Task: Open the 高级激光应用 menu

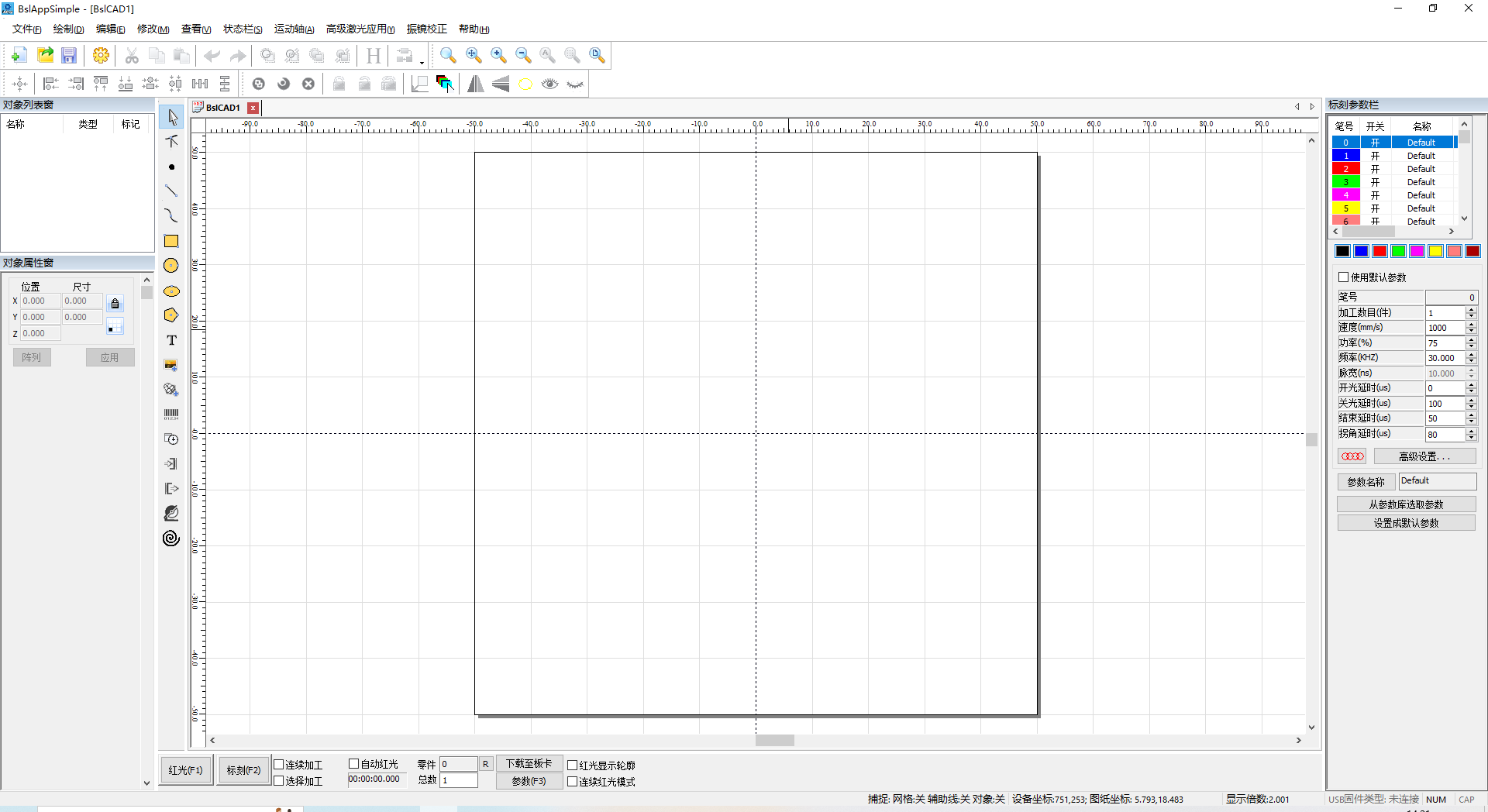Action: pos(360,29)
